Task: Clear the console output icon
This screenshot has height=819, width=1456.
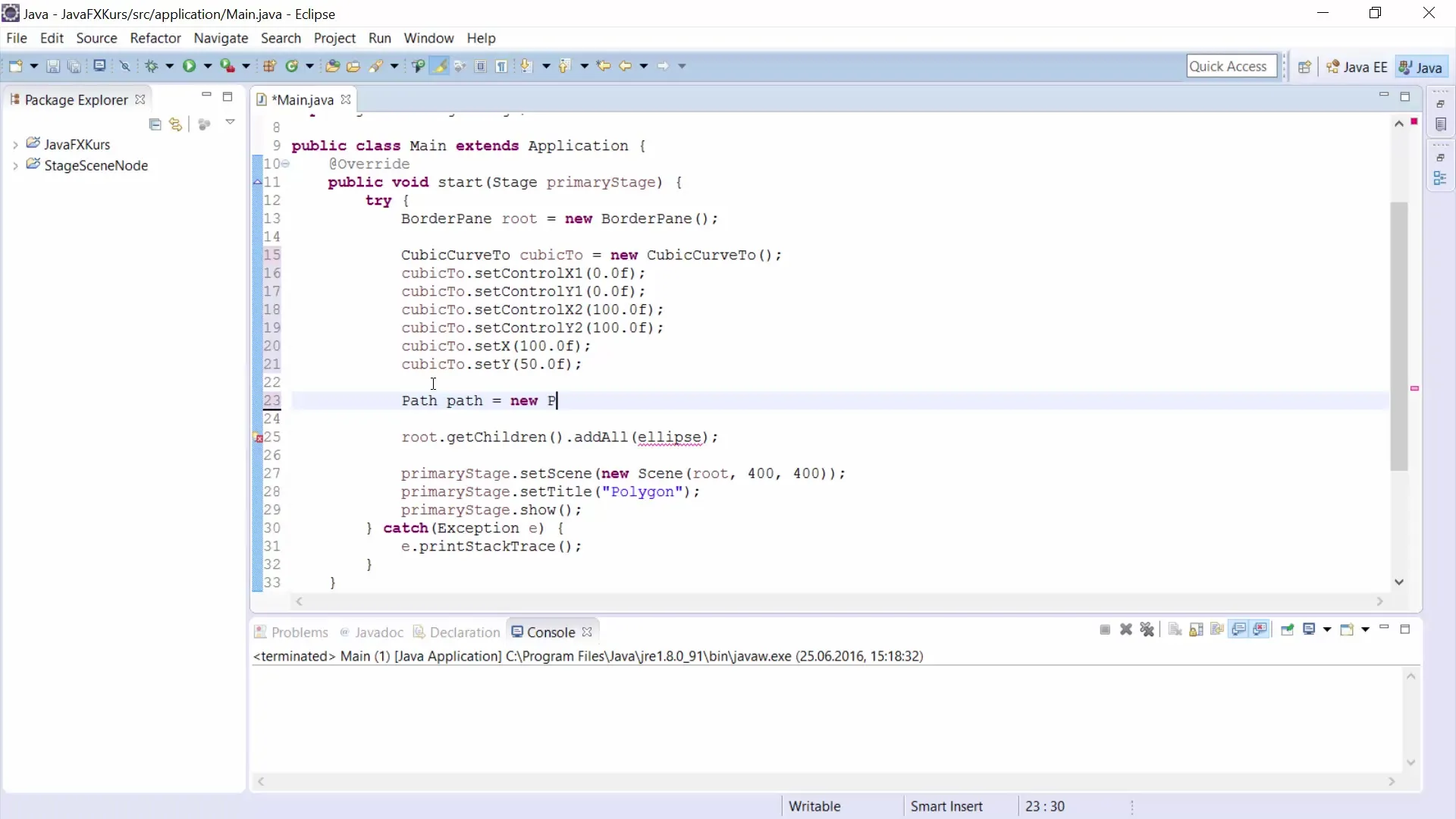Action: tap(1175, 630)
